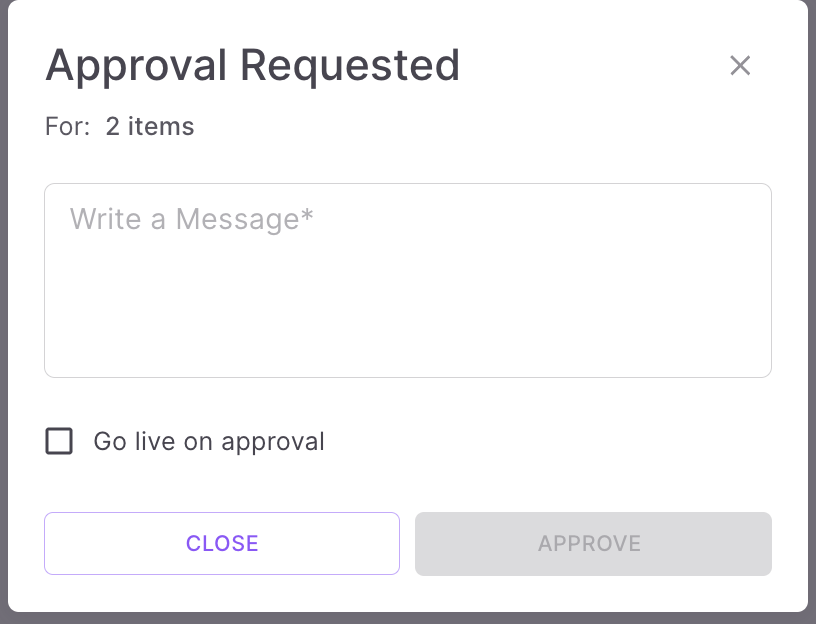Click the "For:" label
Viewport: 816px width, 624px height.
click(67, 127)
